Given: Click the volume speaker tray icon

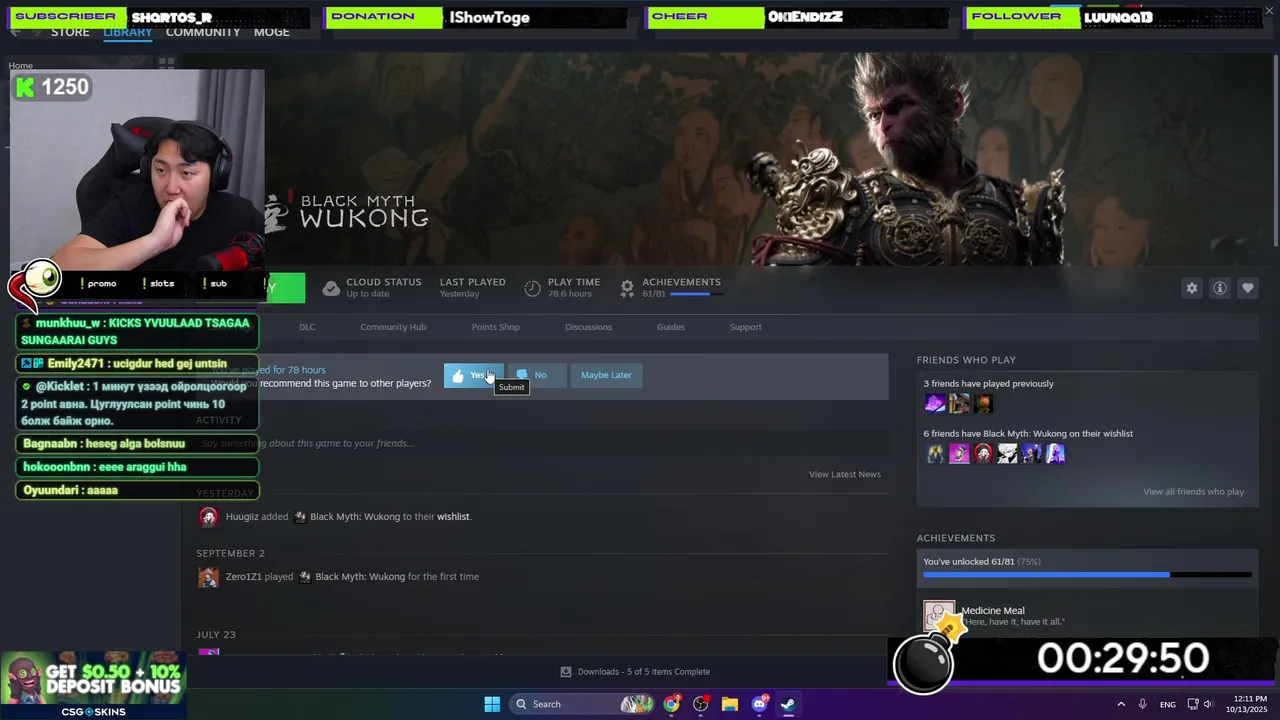Looking at the screenshot, I should coord(1208,704).
